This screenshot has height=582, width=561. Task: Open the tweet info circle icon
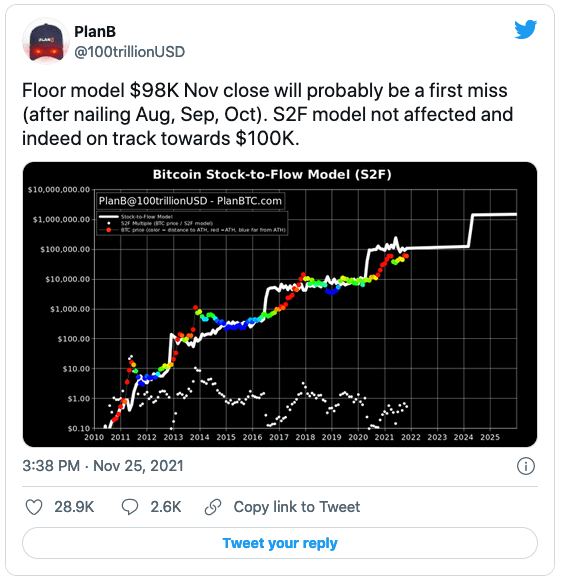[x=526, y=466]
